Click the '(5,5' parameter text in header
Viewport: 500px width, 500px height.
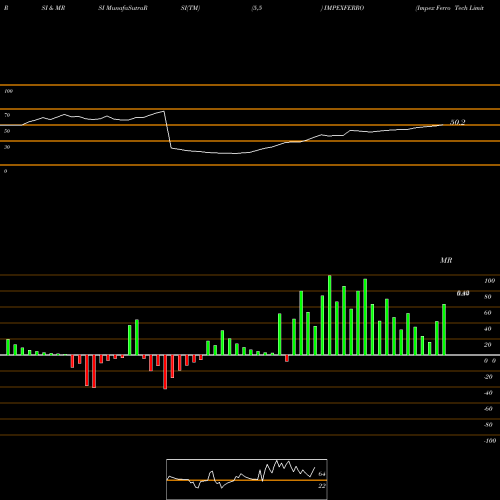tap(257, 8)
